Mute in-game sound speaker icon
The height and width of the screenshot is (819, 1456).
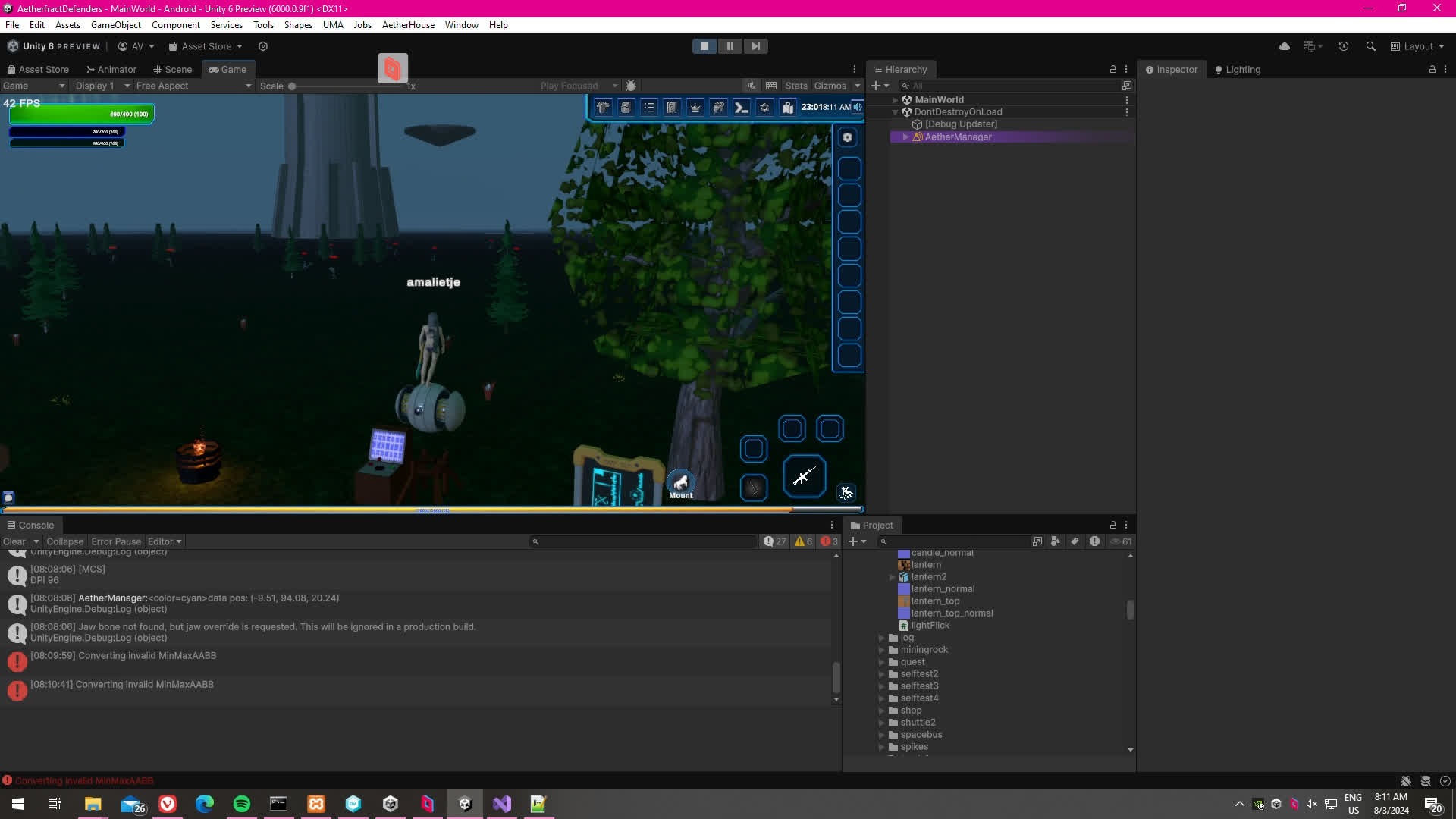tap(857, 107)
